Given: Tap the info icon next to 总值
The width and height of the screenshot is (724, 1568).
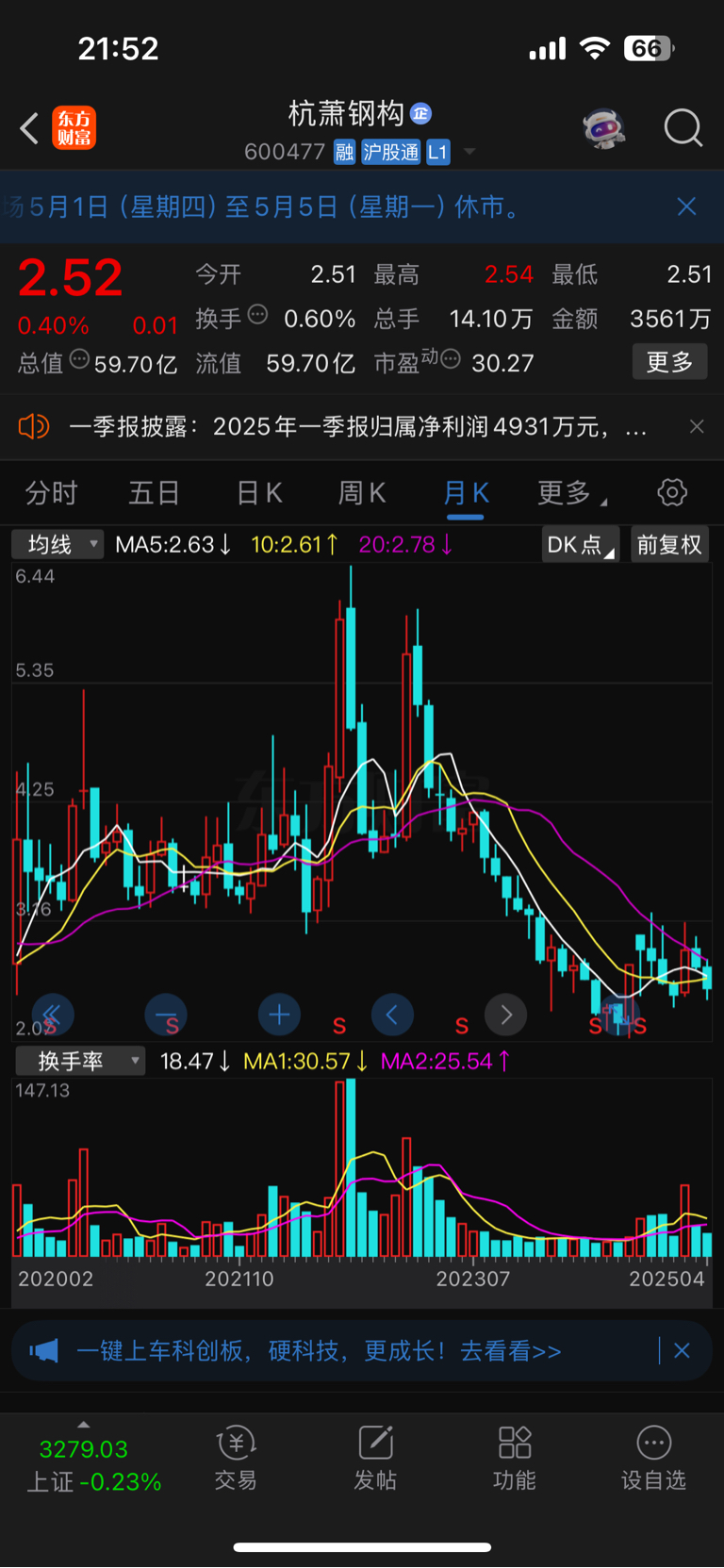Looking at the screenshot, I should click(x=79, y=359).
